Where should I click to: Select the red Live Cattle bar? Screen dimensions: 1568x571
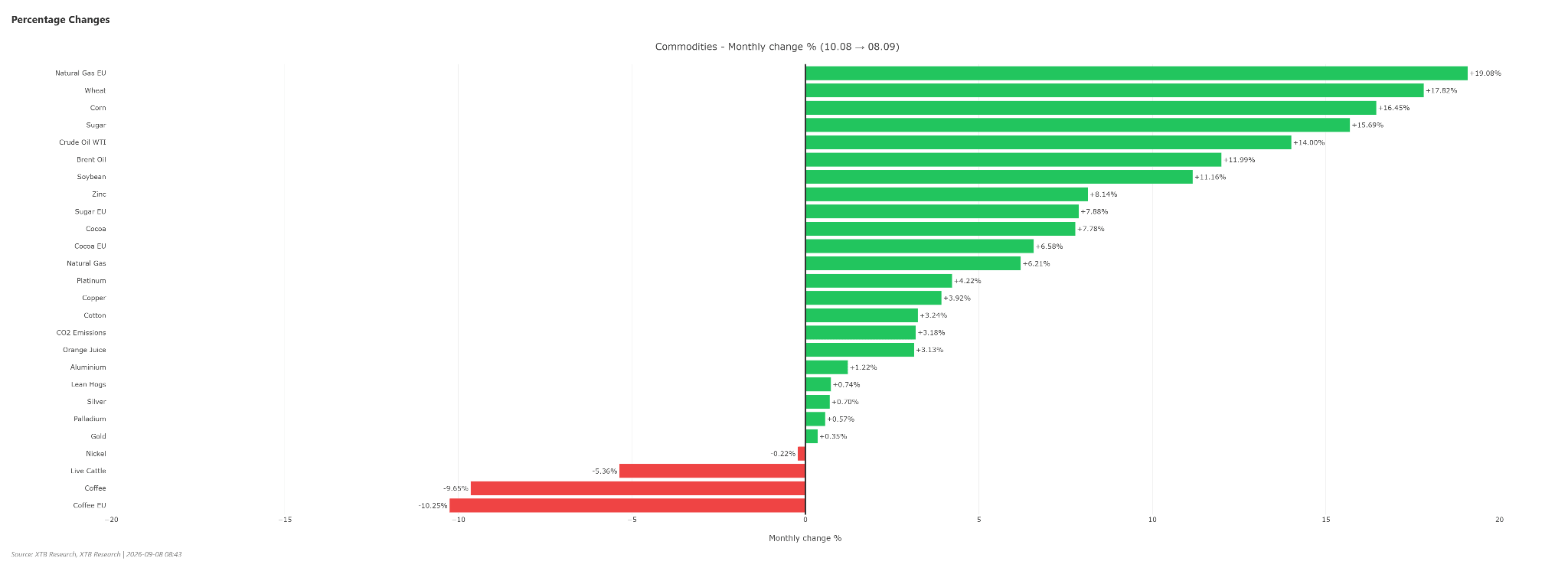[x=712, y=471]
